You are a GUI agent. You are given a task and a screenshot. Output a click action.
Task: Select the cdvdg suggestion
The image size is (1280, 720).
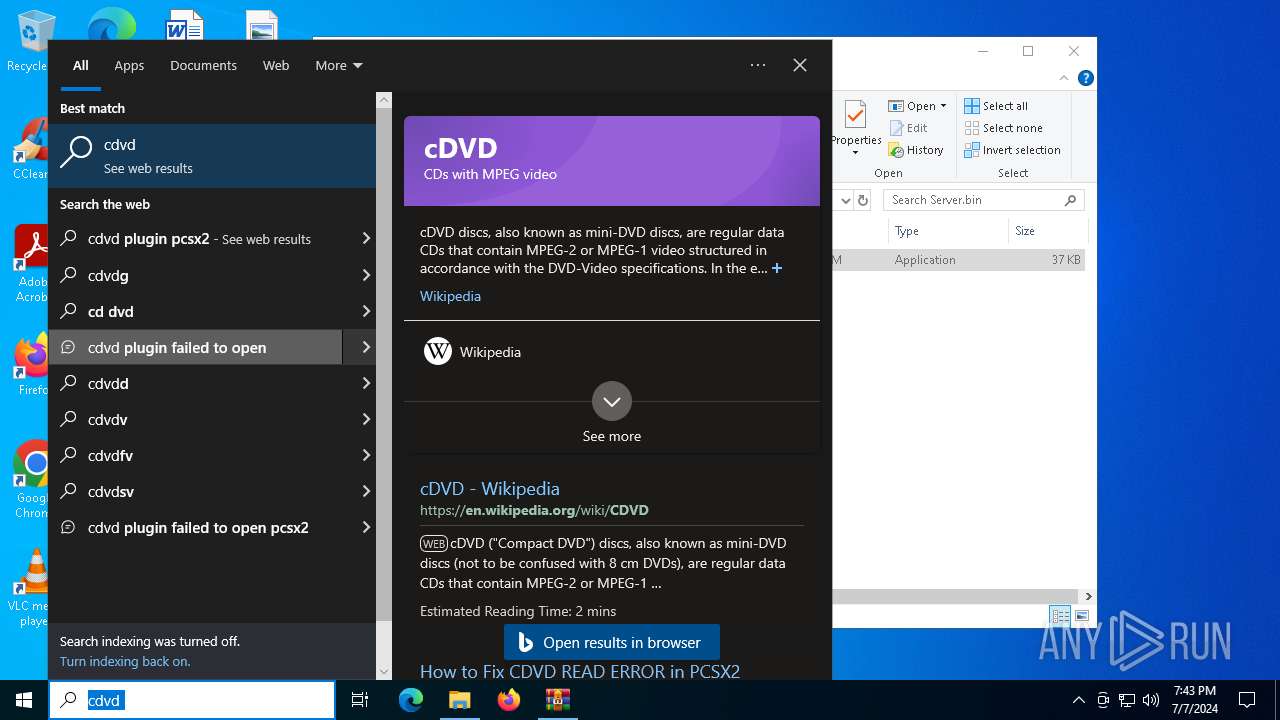coord(196,275)
